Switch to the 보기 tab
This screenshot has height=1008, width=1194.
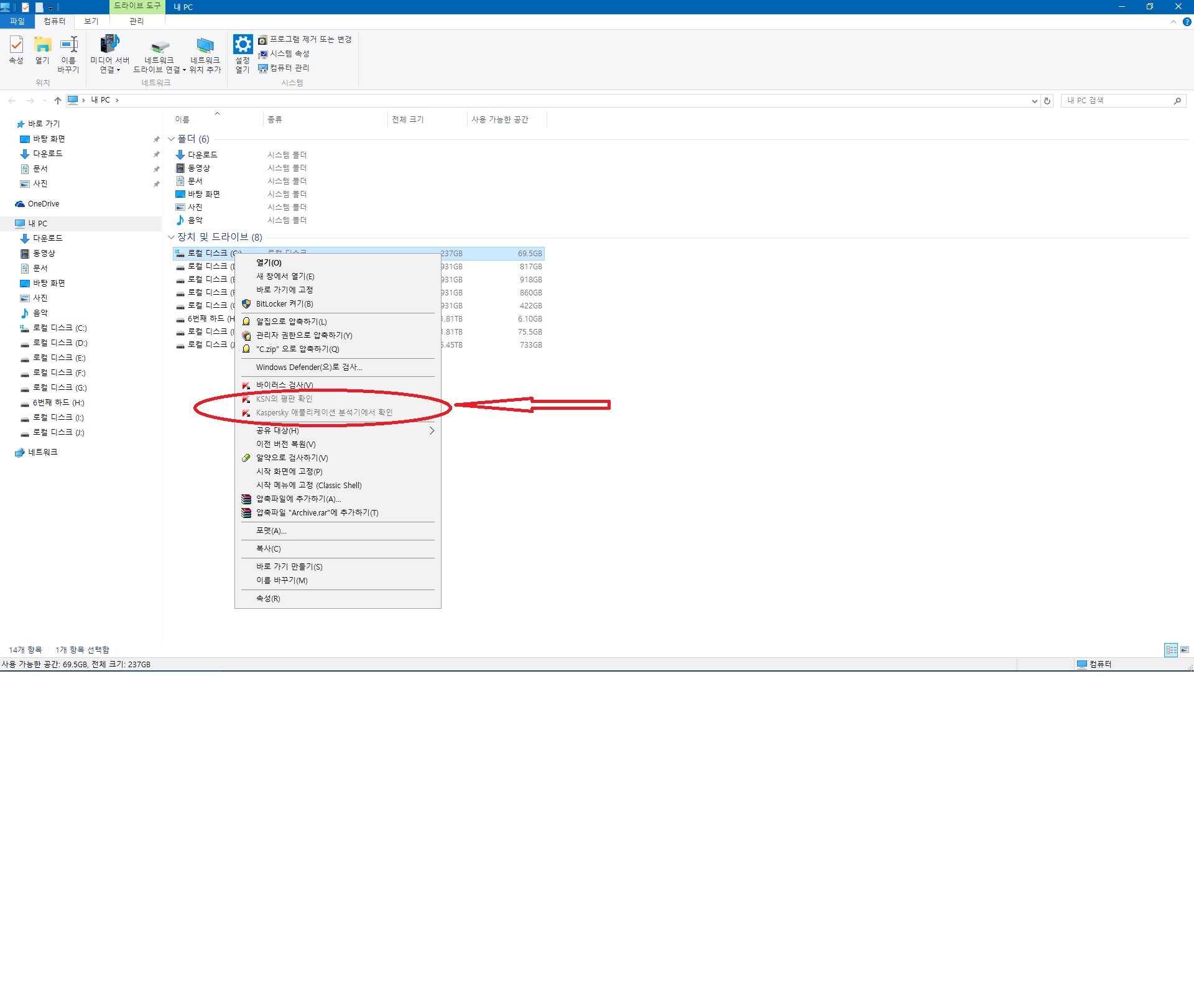pyautogui.click(x=91, y=21)
